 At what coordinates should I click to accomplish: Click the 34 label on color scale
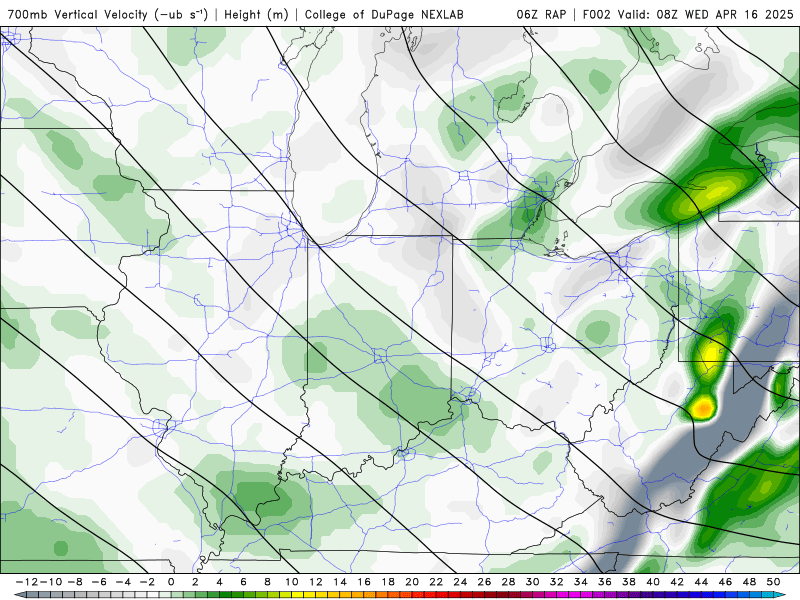581,582
